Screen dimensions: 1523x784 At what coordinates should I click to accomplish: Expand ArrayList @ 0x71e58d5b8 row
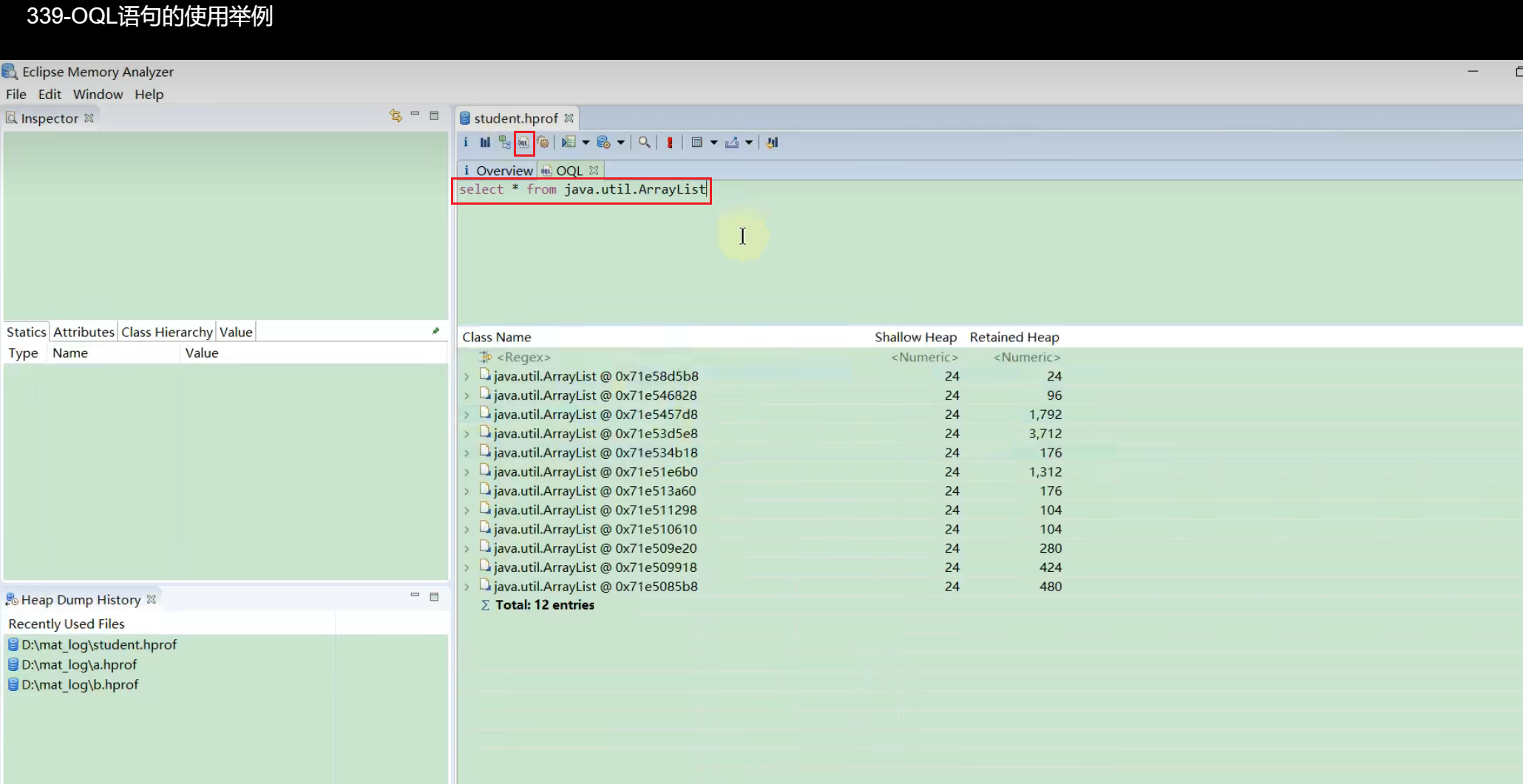tap(467, 377)
